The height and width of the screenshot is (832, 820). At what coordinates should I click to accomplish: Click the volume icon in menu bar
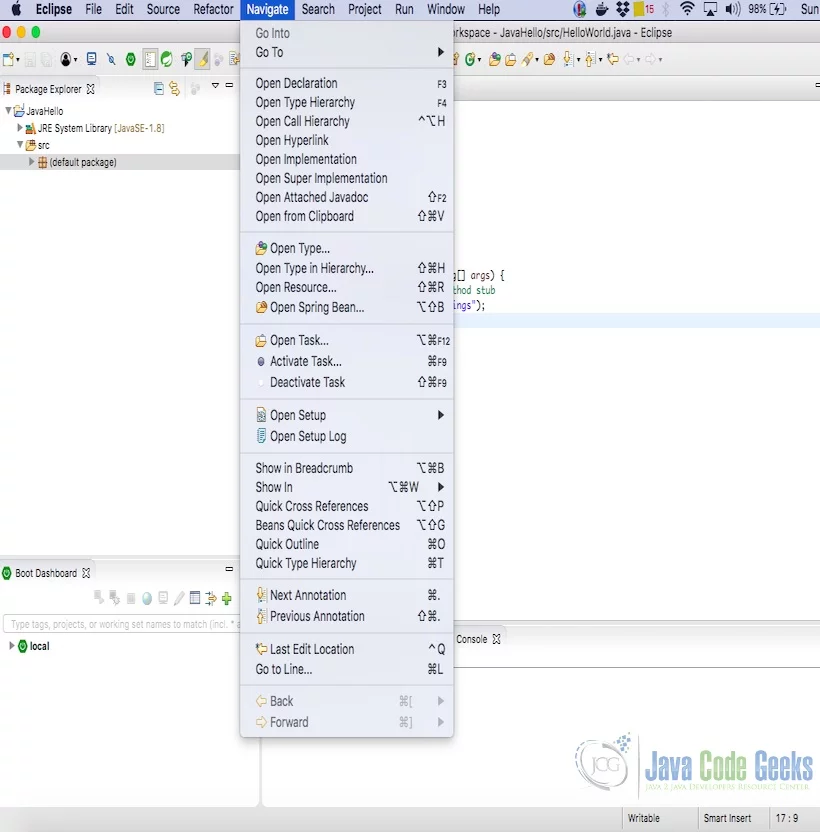tap(733, 9)
